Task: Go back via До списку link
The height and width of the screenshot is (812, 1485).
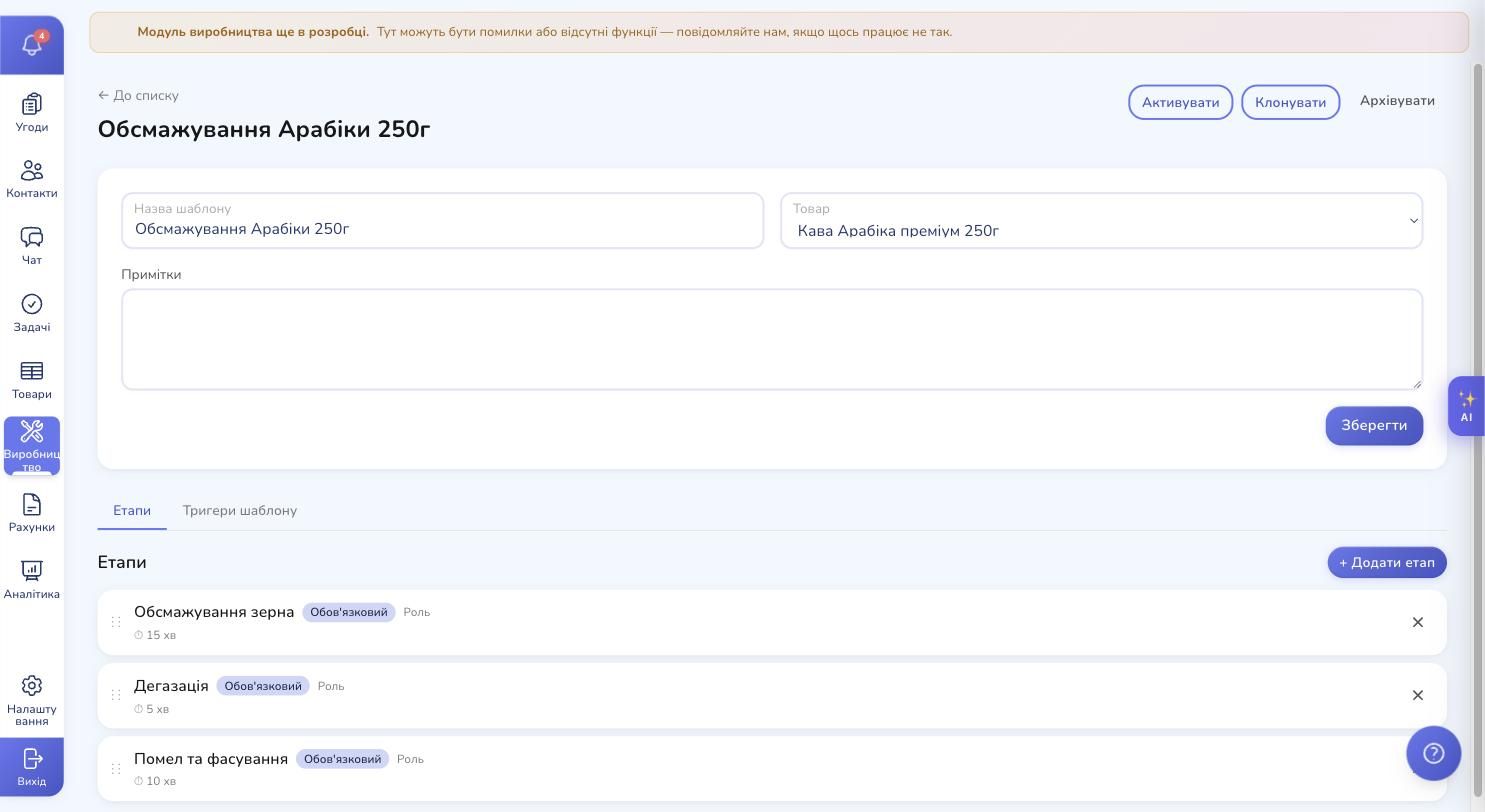Action: click(x=138, y=95)
